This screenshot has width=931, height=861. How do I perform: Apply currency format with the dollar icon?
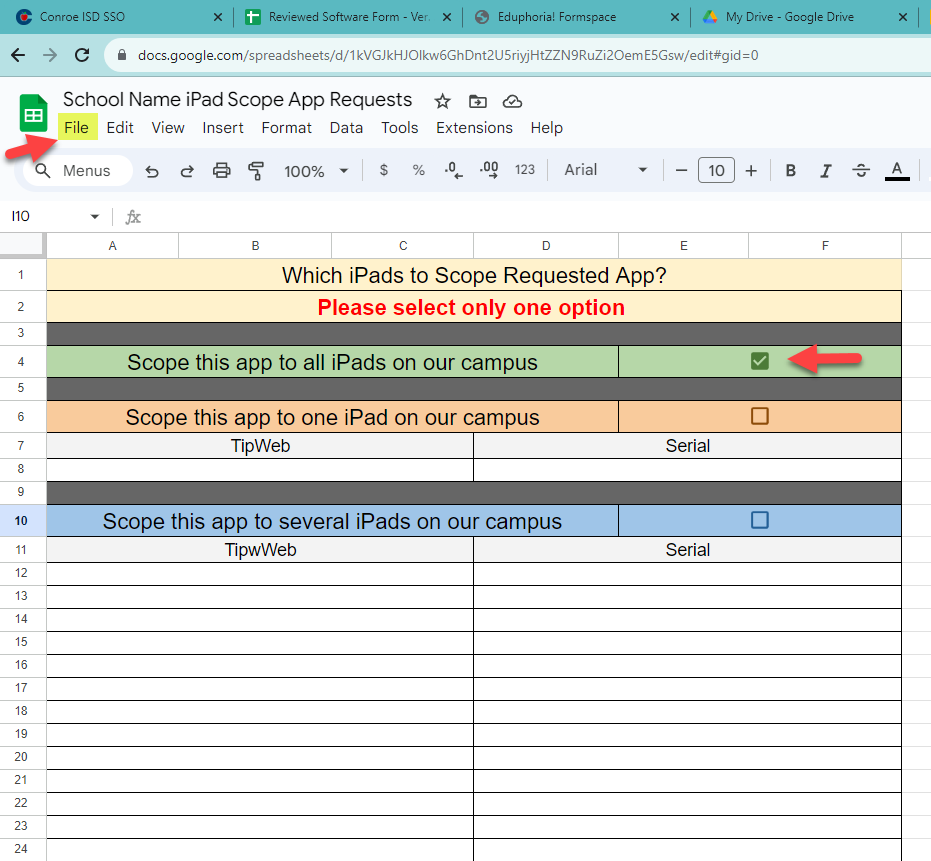pos(383,170)
